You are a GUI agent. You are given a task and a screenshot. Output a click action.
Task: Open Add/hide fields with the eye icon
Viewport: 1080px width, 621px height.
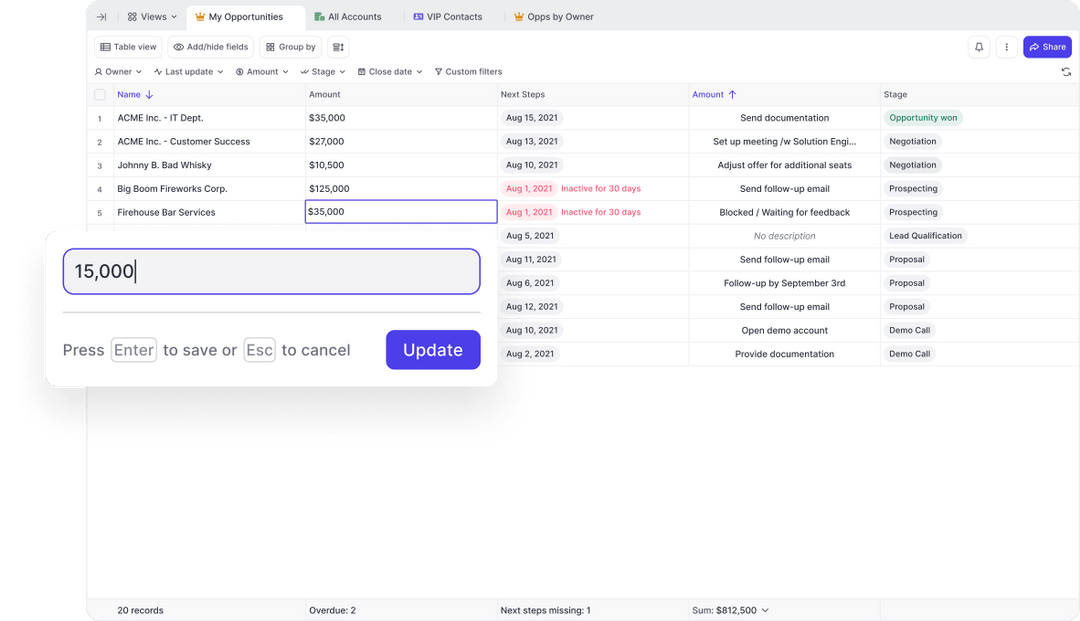coord(210,46)
